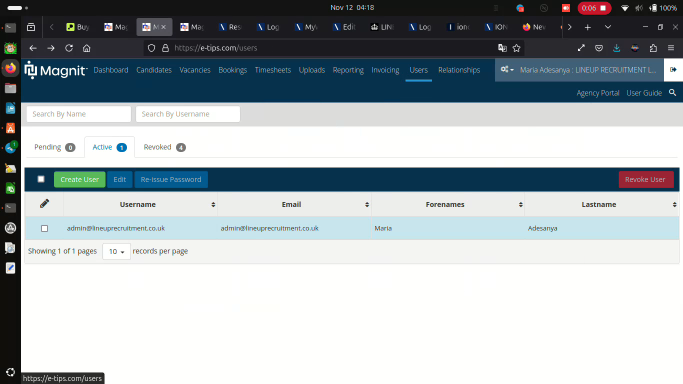
Task: Open the Dashboard menu item
Action: [x=111, y=70]
